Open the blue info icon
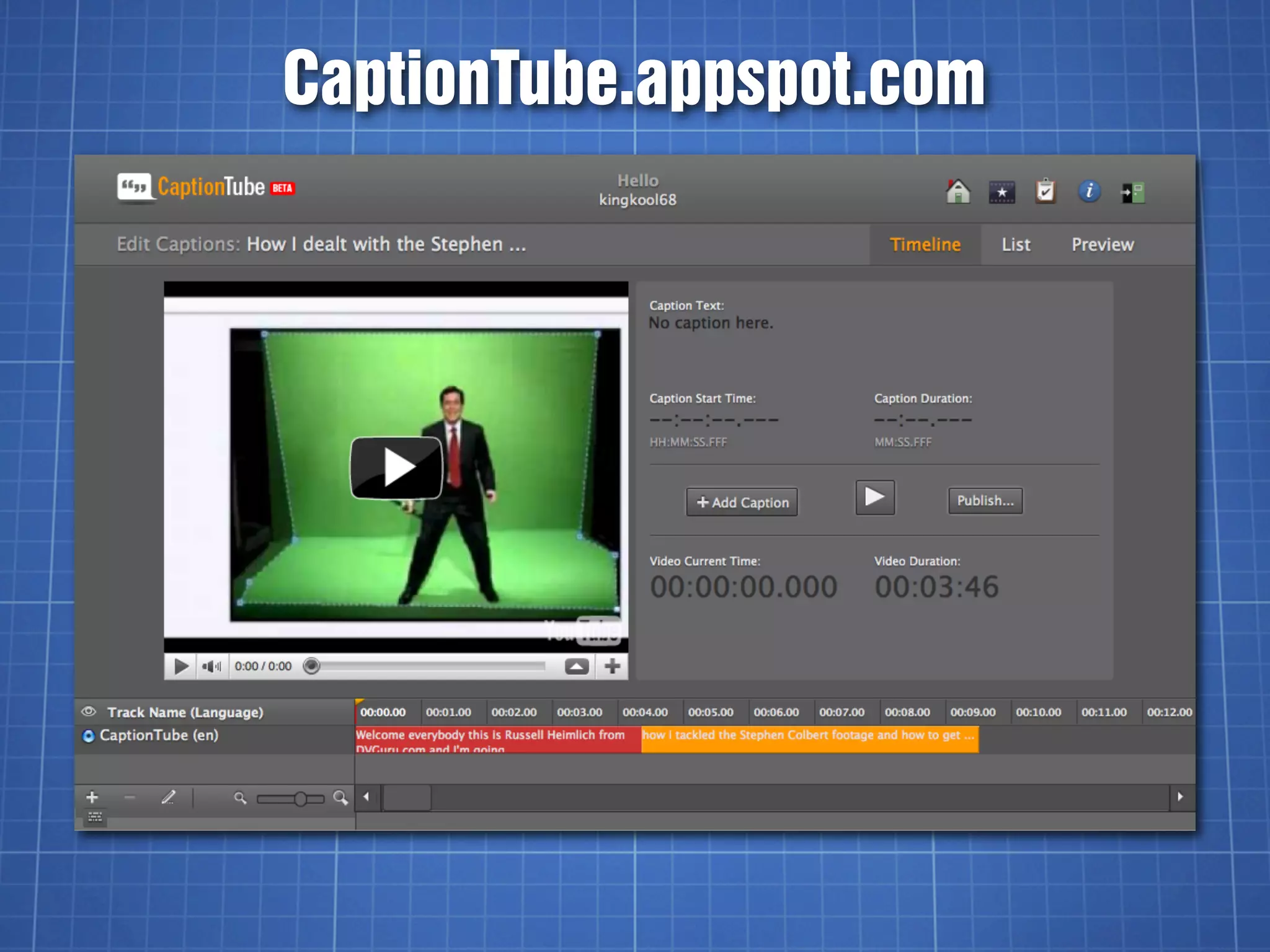Image resolution: width=1270 pixels, height=952 pixels. (x=1090, y=191)
